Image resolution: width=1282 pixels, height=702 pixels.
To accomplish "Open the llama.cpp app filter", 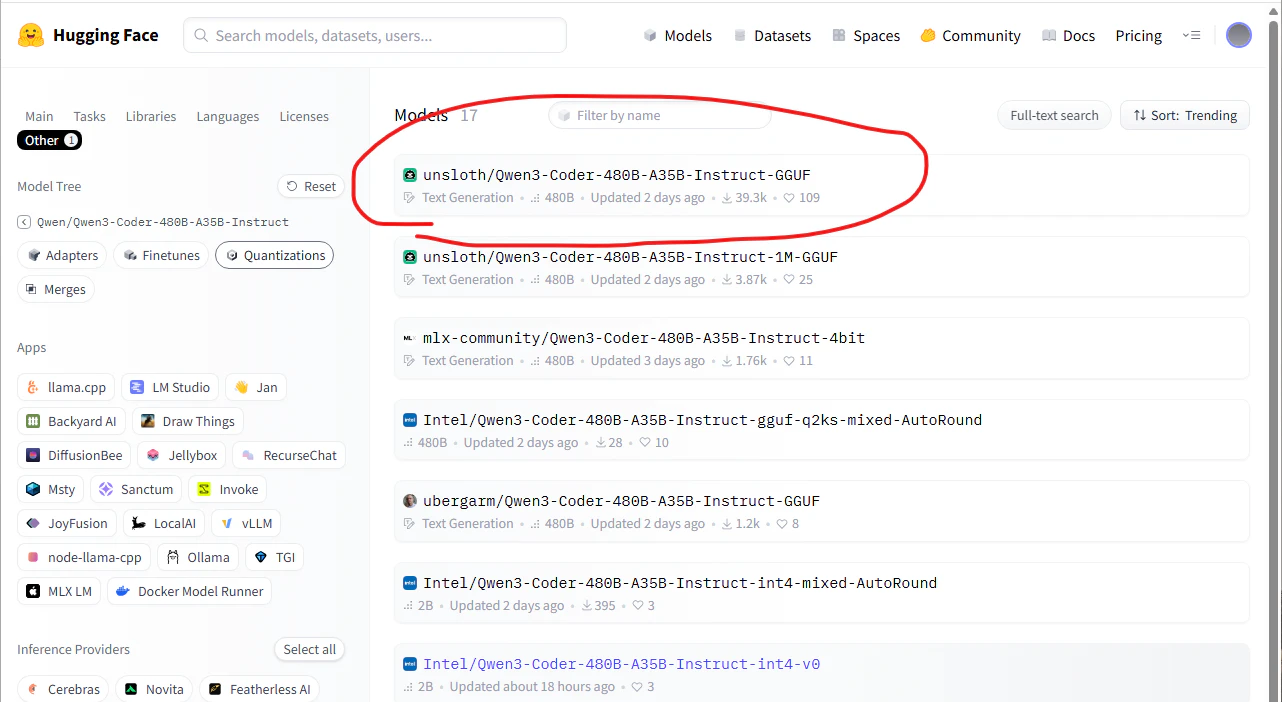I will point(66,387).
